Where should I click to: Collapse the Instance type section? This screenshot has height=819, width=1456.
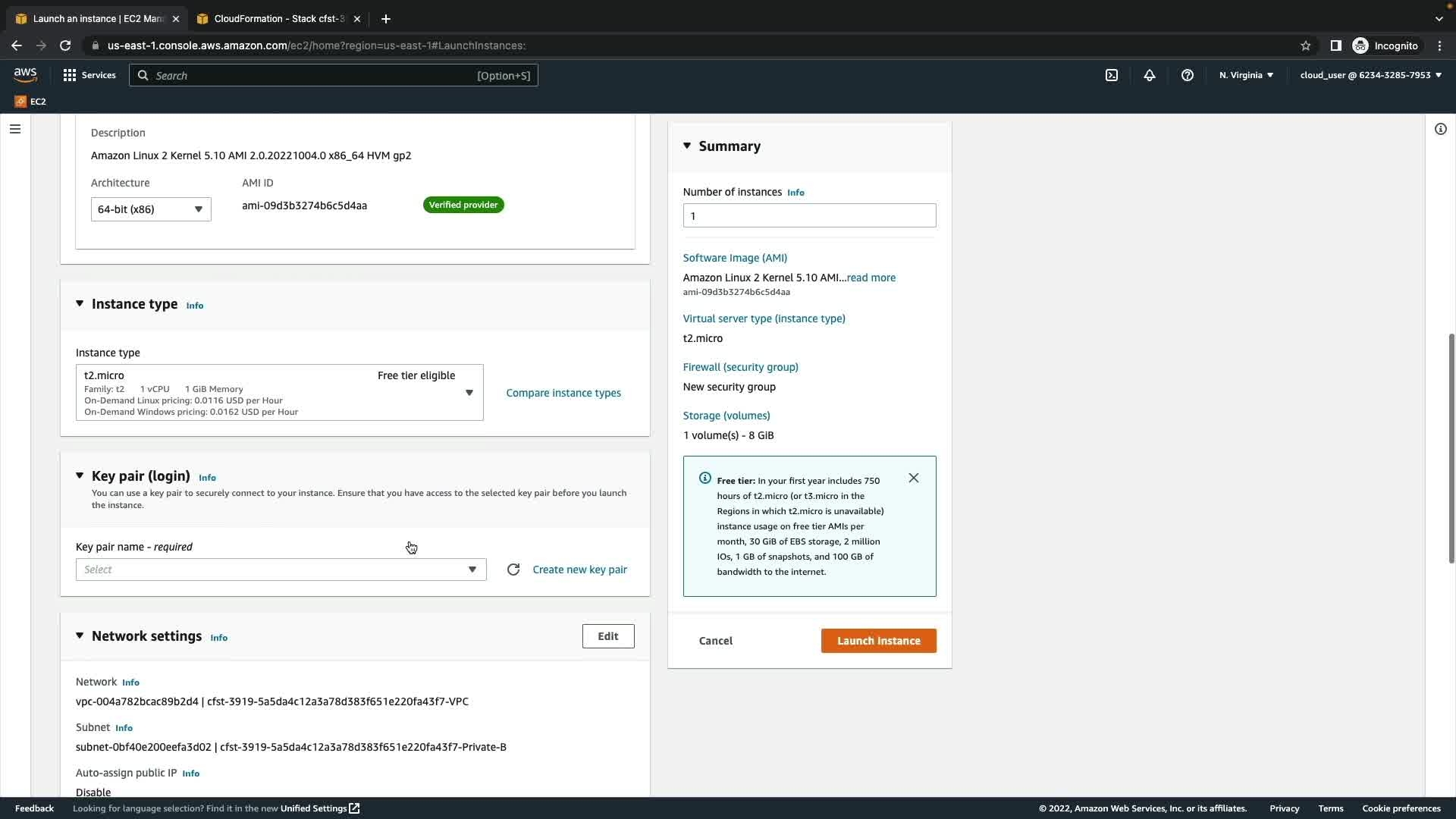[x=80, y=303]
